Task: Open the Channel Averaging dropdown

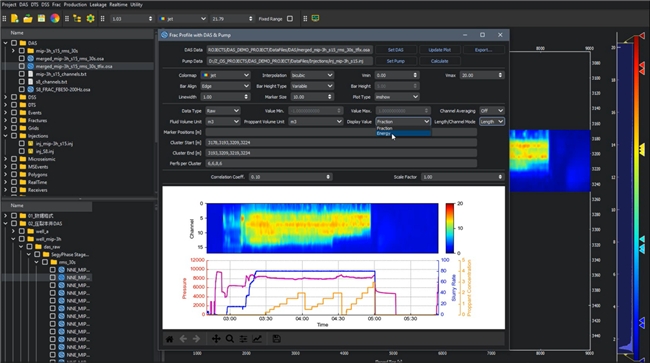Action: coord(492,111)
